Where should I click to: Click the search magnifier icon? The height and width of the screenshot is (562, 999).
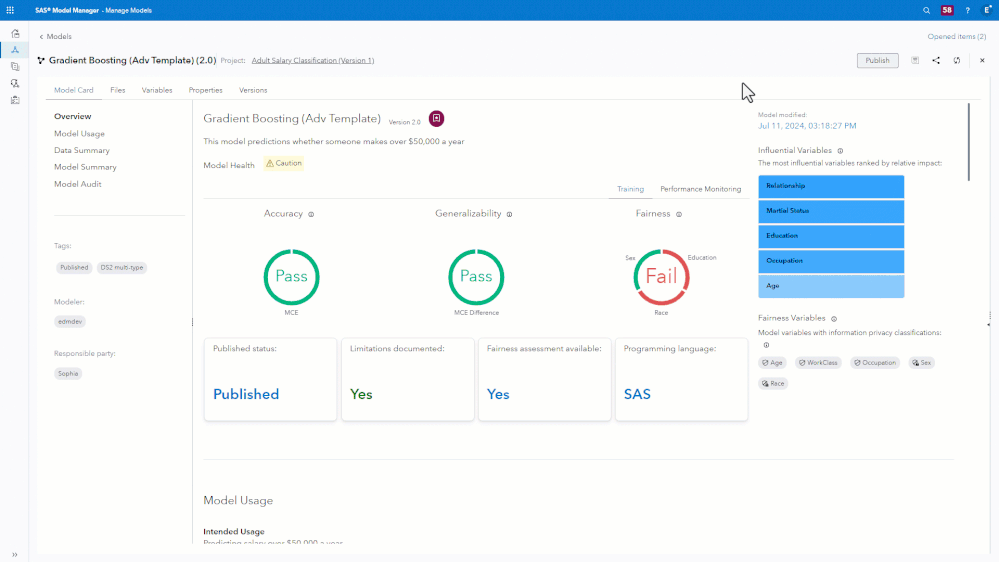926,10
